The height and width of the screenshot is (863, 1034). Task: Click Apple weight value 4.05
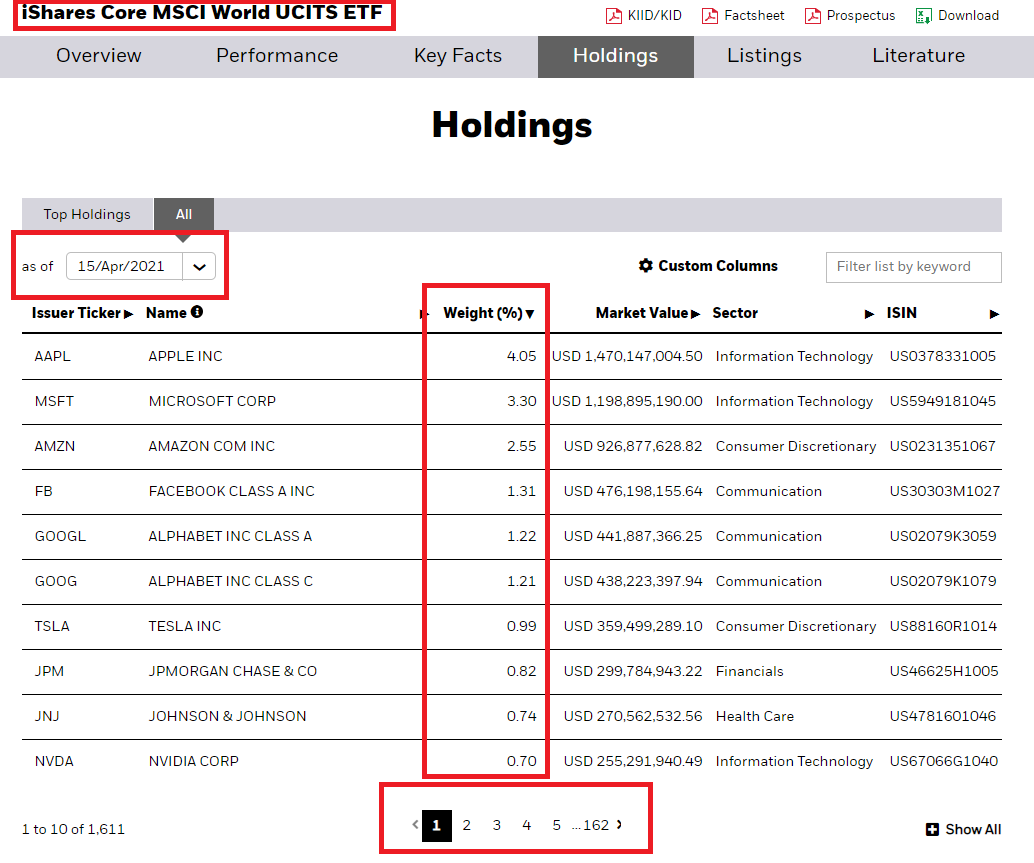click(x=521, y=357)
